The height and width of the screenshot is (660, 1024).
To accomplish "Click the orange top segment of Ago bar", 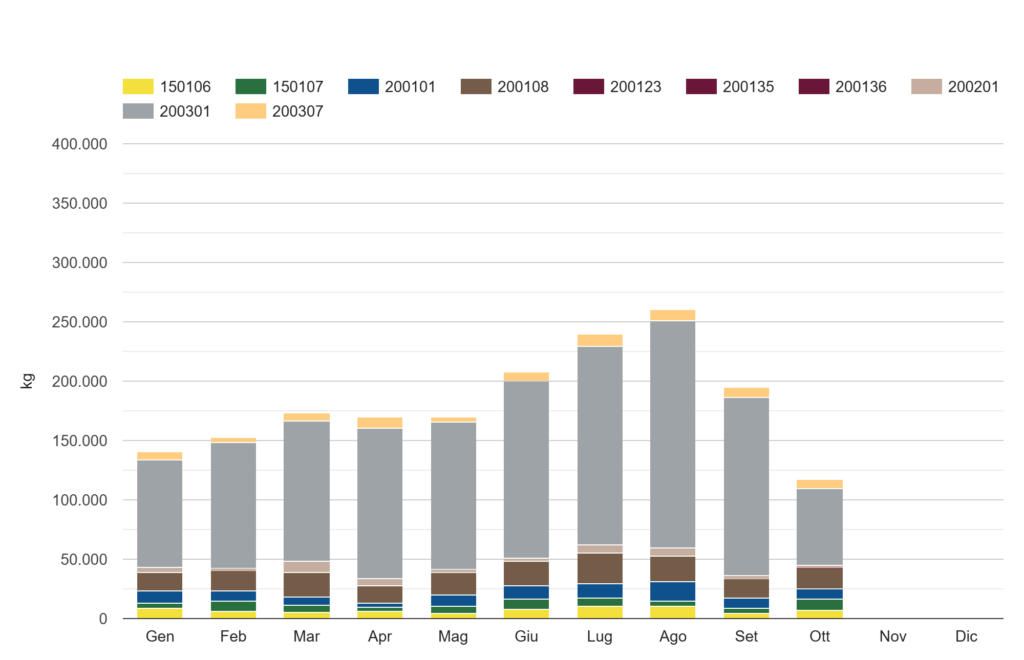I will tap(673, 315).
